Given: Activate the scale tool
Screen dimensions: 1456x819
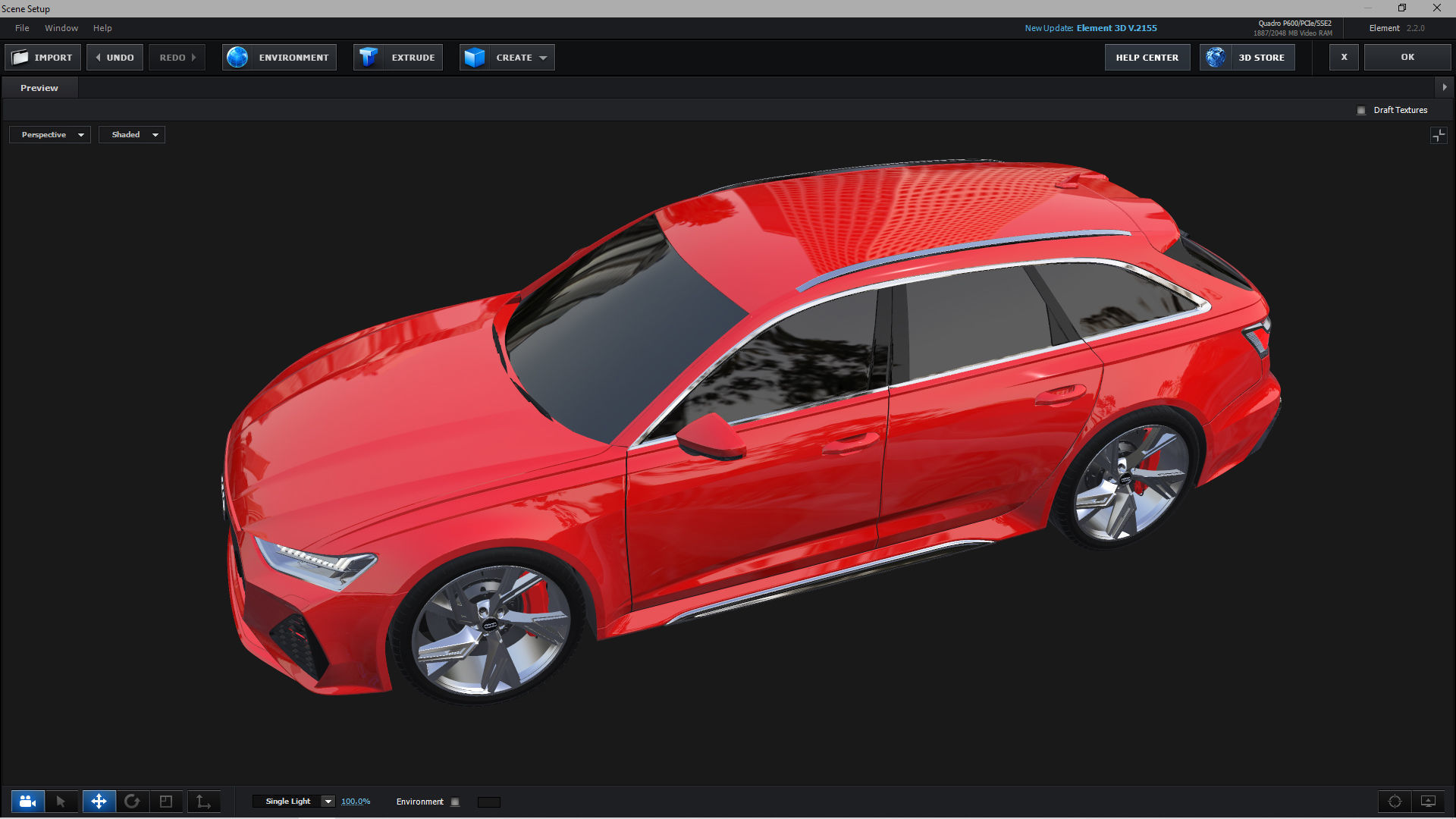Looking at the screenshot, I should coord(166,802).
